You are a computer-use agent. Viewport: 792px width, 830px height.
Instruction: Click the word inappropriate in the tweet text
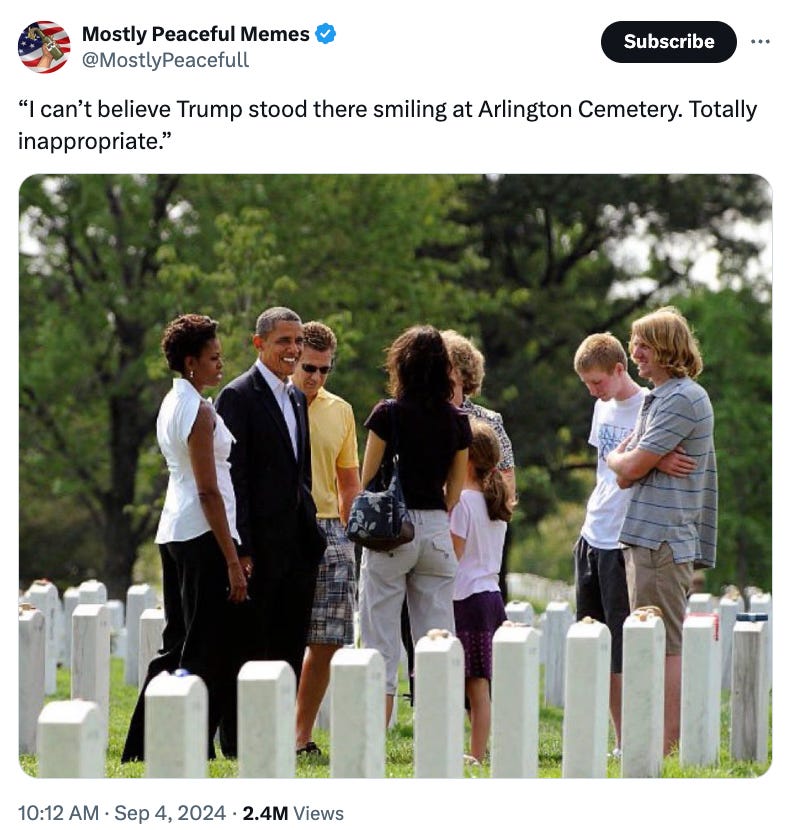(91, 142)
